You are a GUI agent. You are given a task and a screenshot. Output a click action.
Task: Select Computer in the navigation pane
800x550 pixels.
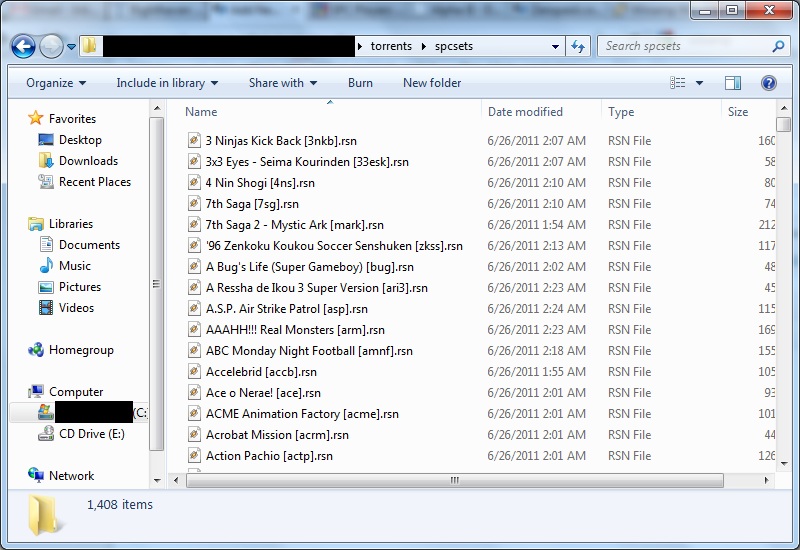click(x=76, y=391)
